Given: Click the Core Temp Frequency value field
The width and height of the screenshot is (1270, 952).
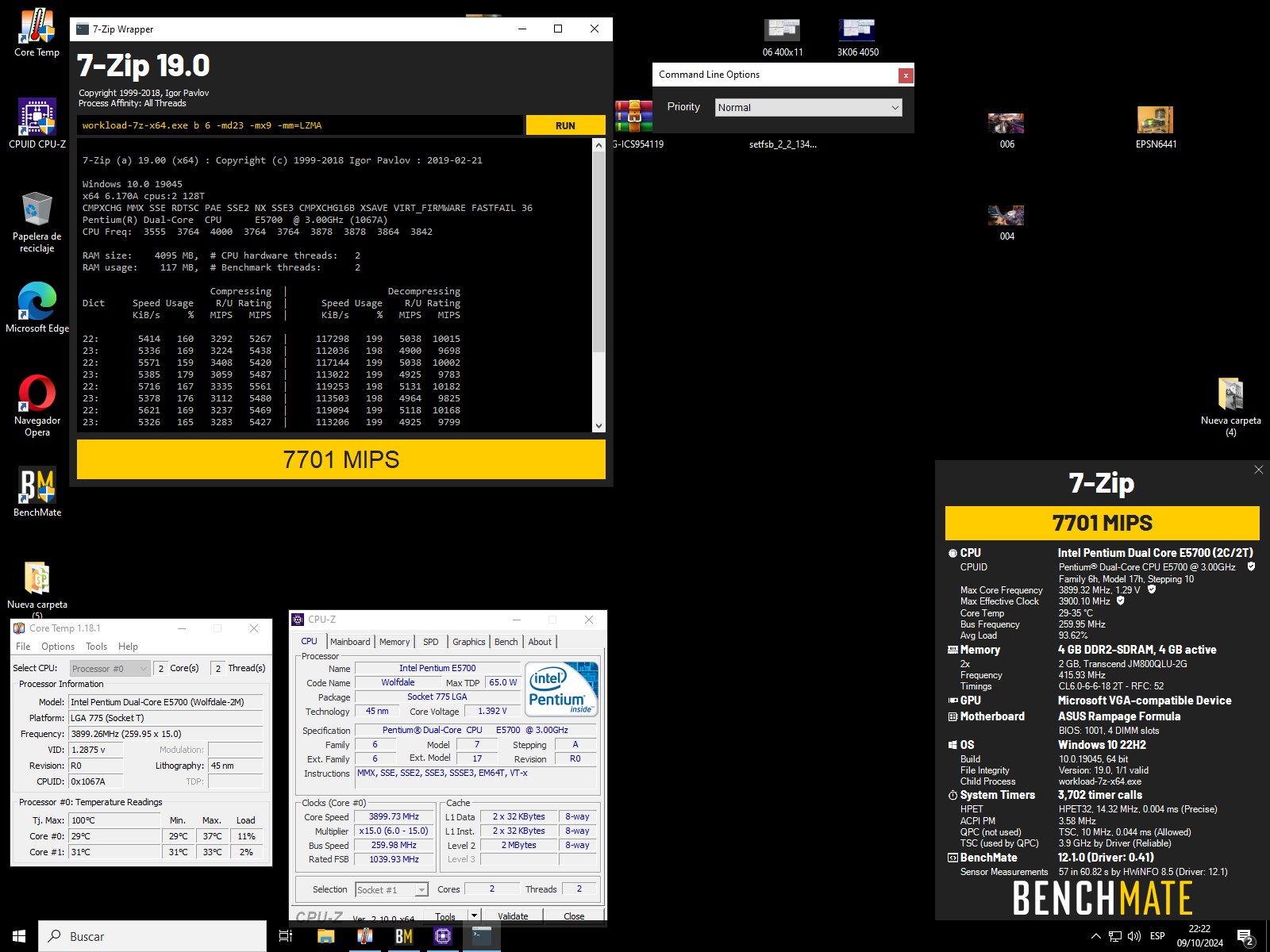Looking at the screenshot, I should pyautogui.click(x=165, y=734).
